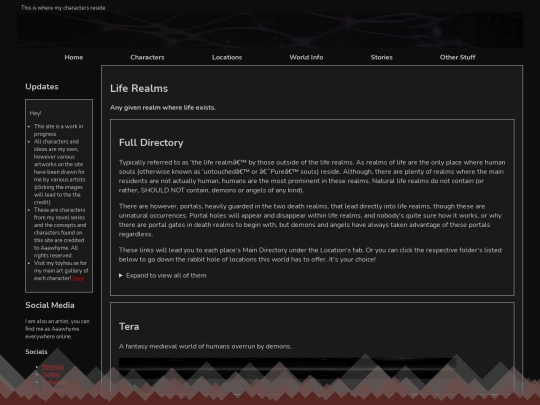540x405 pixels.
Task: Click the 'Updates' sidebar heading
Action: pyautogui.click(x=42, y=87)
